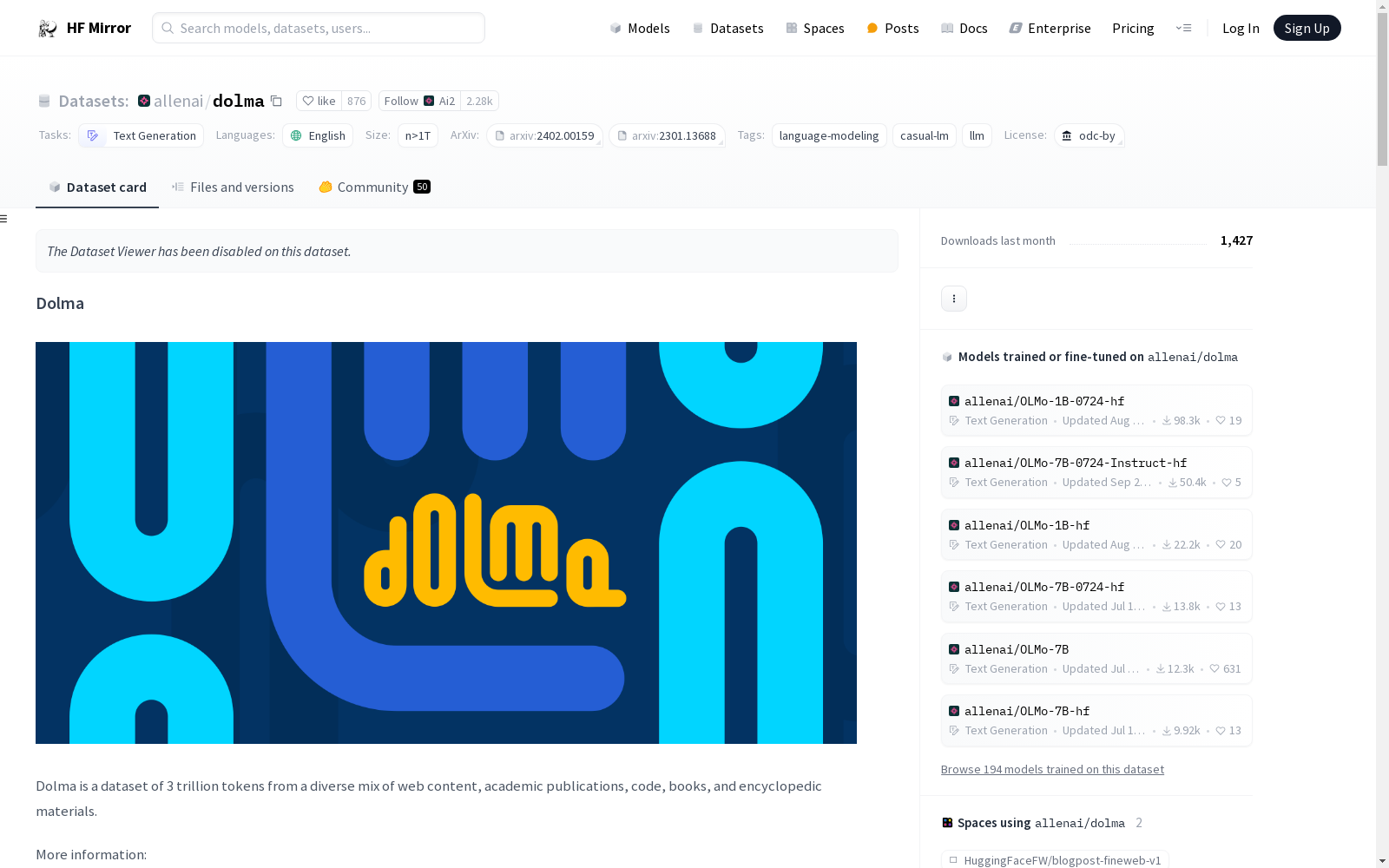Open arxiv:2301.13688 paper tag
The width and height of the screenshot is (1389, 868).
coord(667,135)
